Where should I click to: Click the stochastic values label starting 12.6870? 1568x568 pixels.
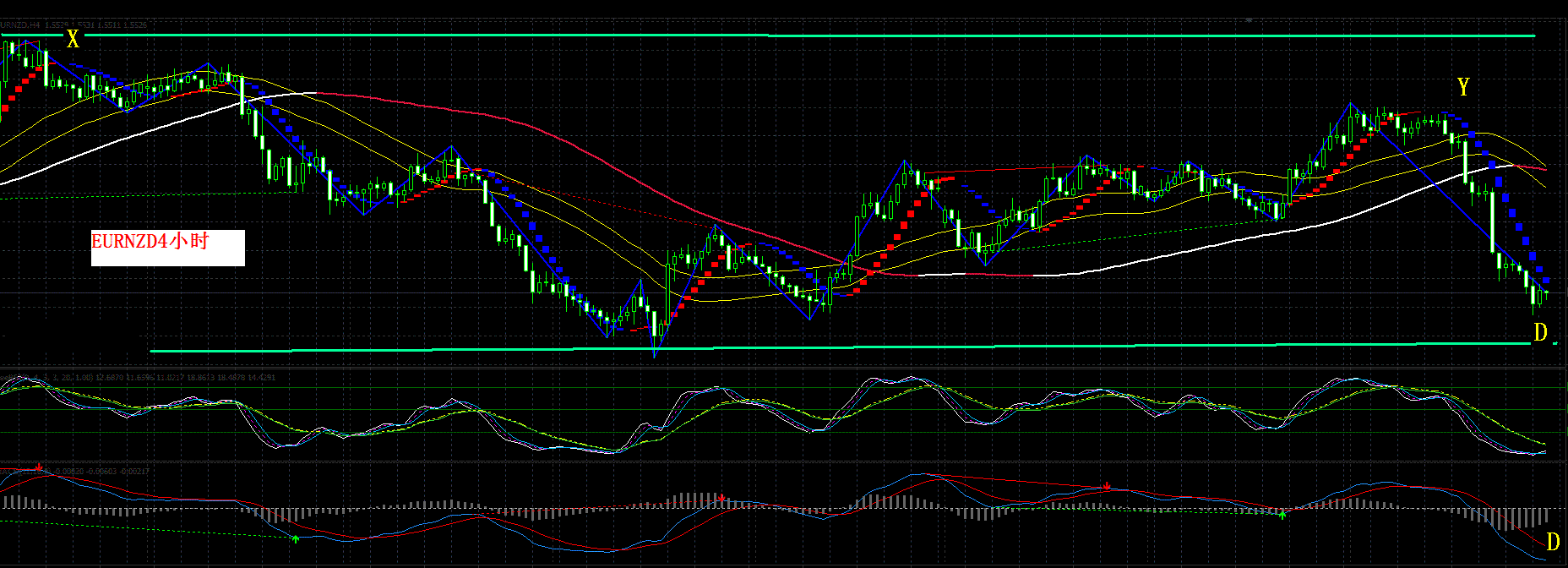pyautogui.click(x=186, y=377)
